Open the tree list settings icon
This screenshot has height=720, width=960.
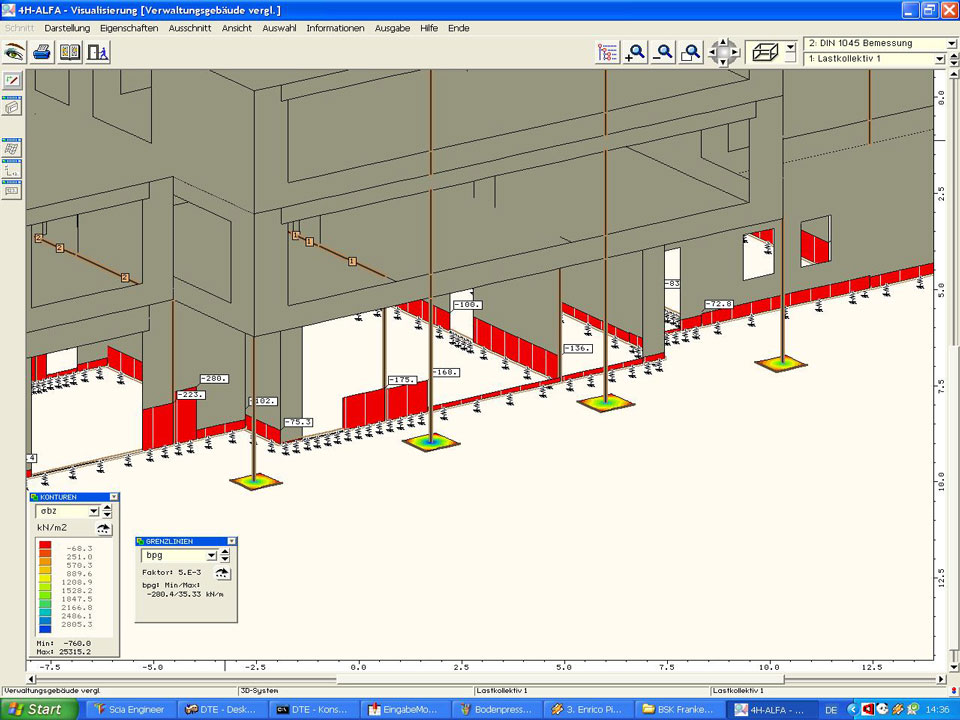click(x=607, y=53)
